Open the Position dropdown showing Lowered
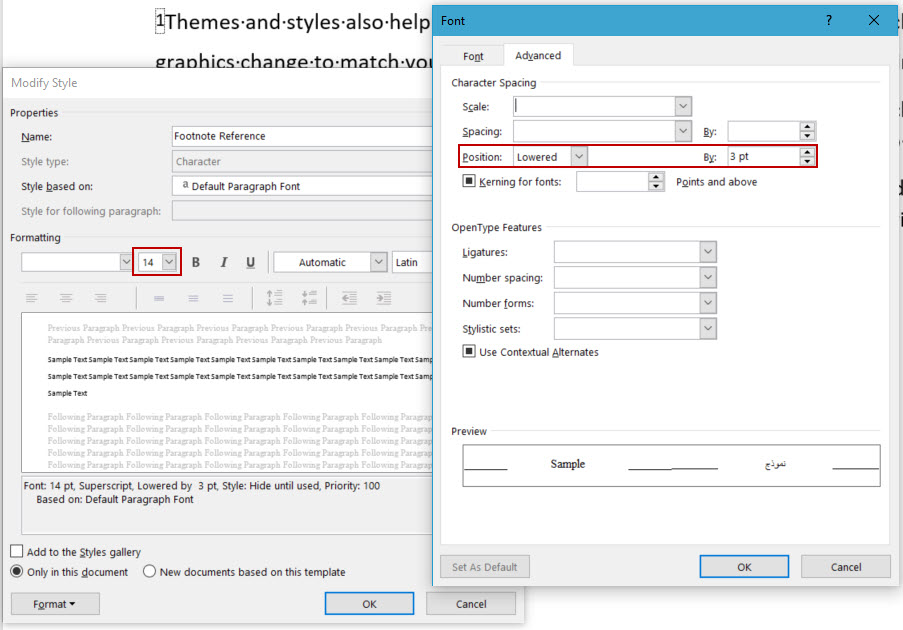Image resolution: width=903 pixels, height=630 pixels. pyautogui.click(x=579, y=157)
